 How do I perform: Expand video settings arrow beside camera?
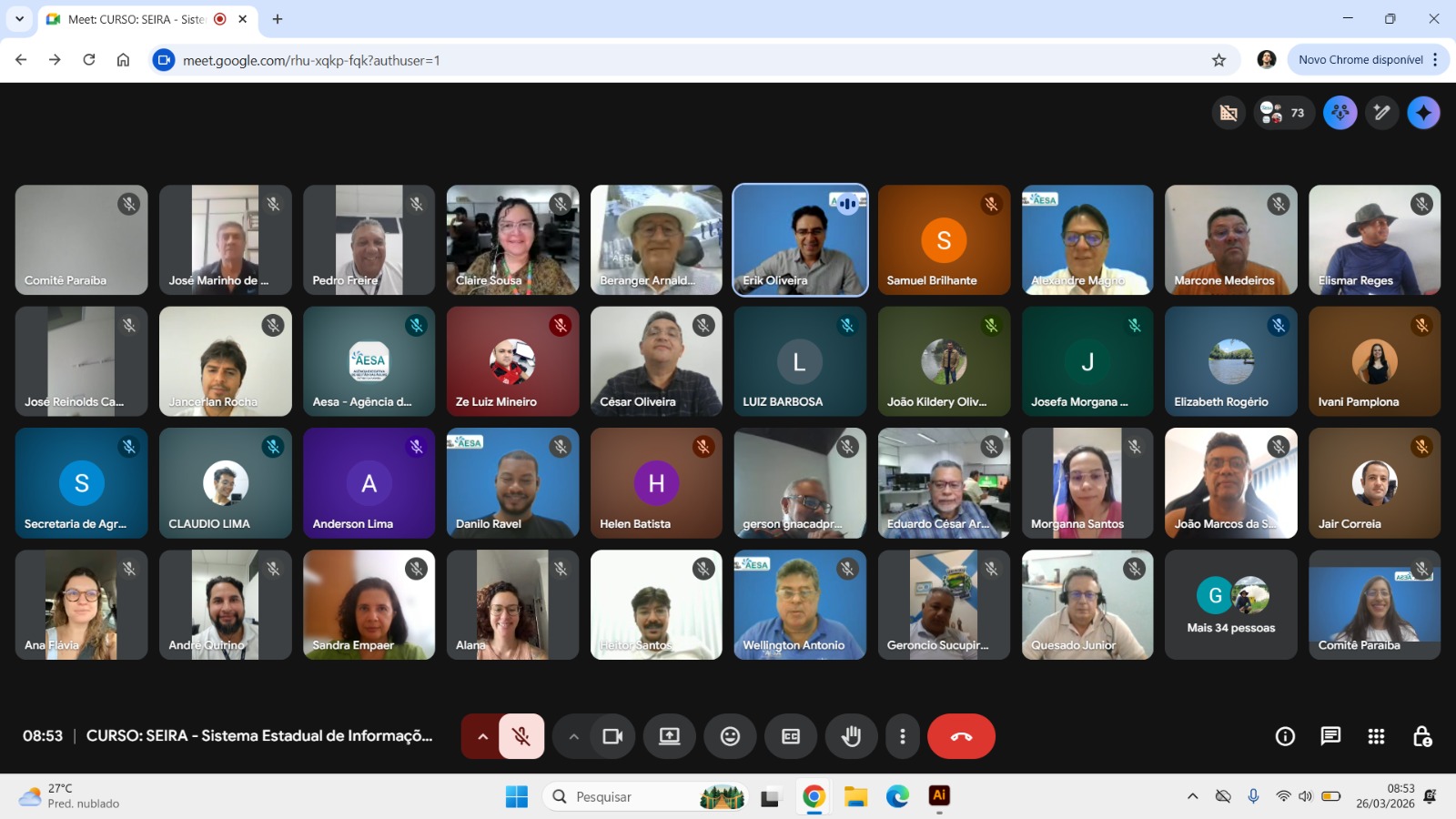coord(573,736)
